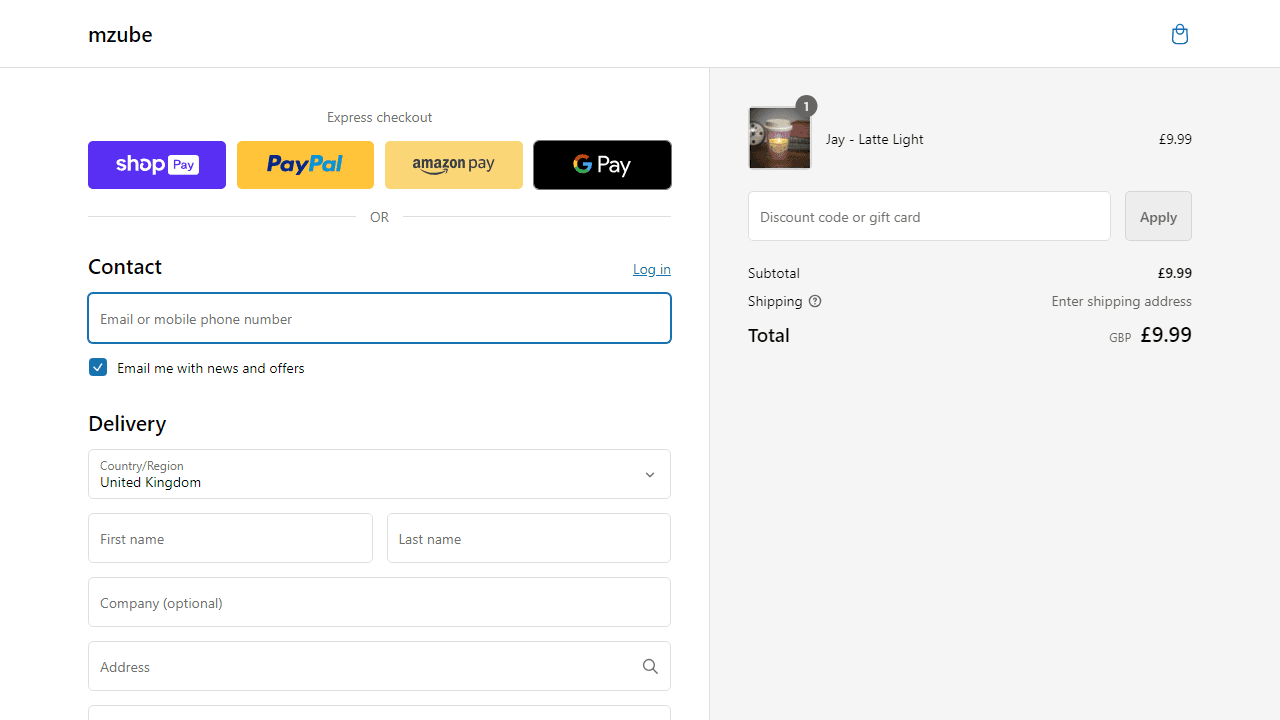This screenshot has width=1280, height=720.
Task: Click the Contact heading
Action: tap(125, 267)
